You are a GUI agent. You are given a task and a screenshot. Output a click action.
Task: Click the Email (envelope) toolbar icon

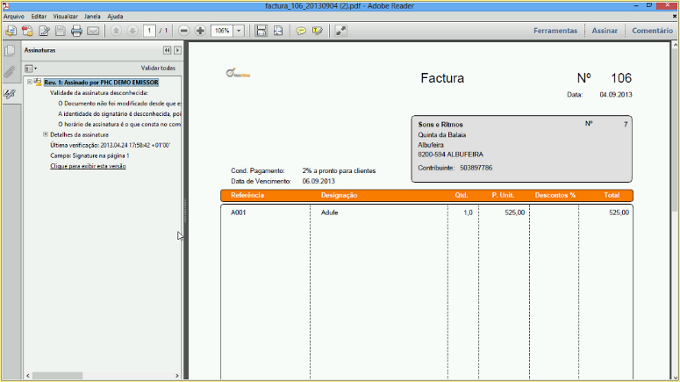[93, 31]
